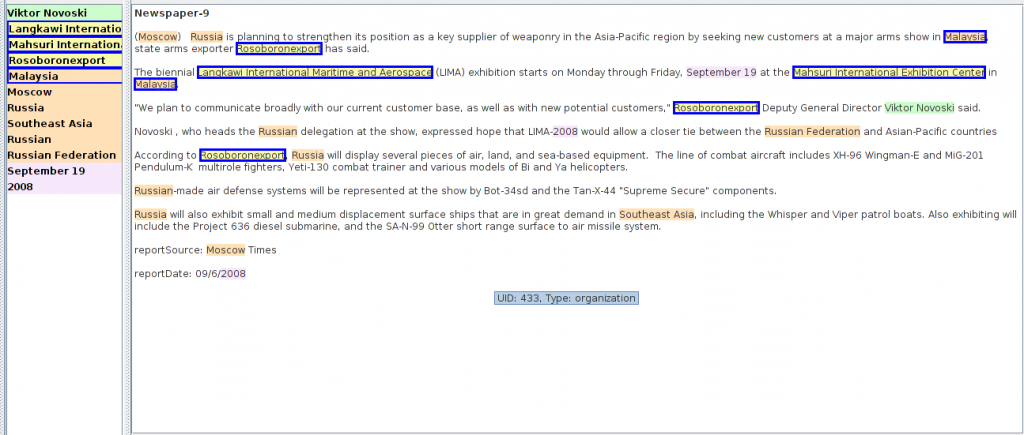Click Russia before 'will also exhibit small'
This screenshot has width=1024, height=435.
150,215
